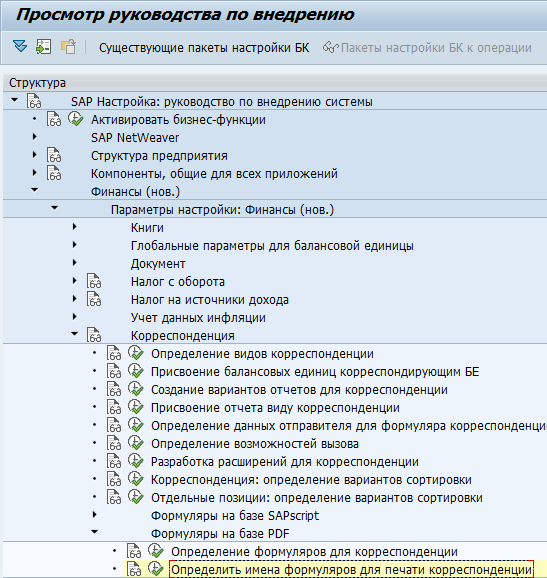Collapse the Финансы (нов.) node
This screenshot has height=578, width=547.
coord(35,190)
